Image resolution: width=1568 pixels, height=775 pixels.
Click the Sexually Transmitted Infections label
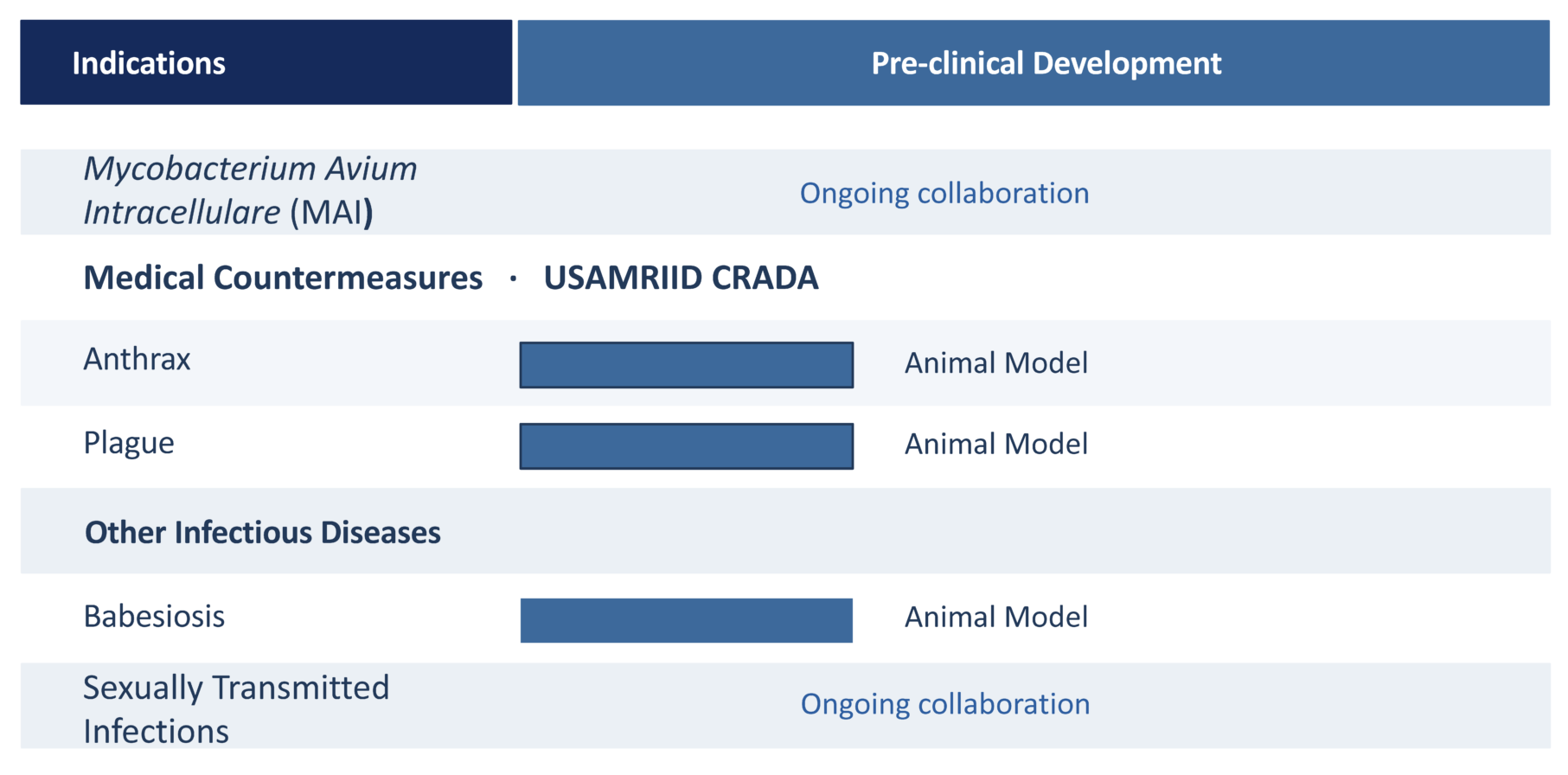[x=235, y=708]
